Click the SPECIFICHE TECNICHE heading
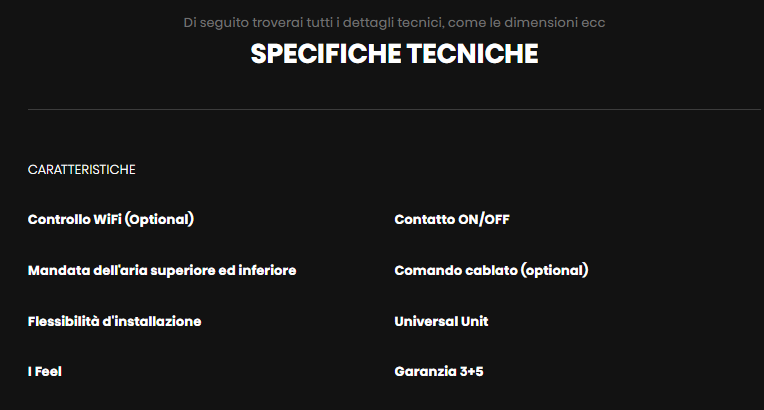This screenshot has height=410, width=764. [394, 54]
